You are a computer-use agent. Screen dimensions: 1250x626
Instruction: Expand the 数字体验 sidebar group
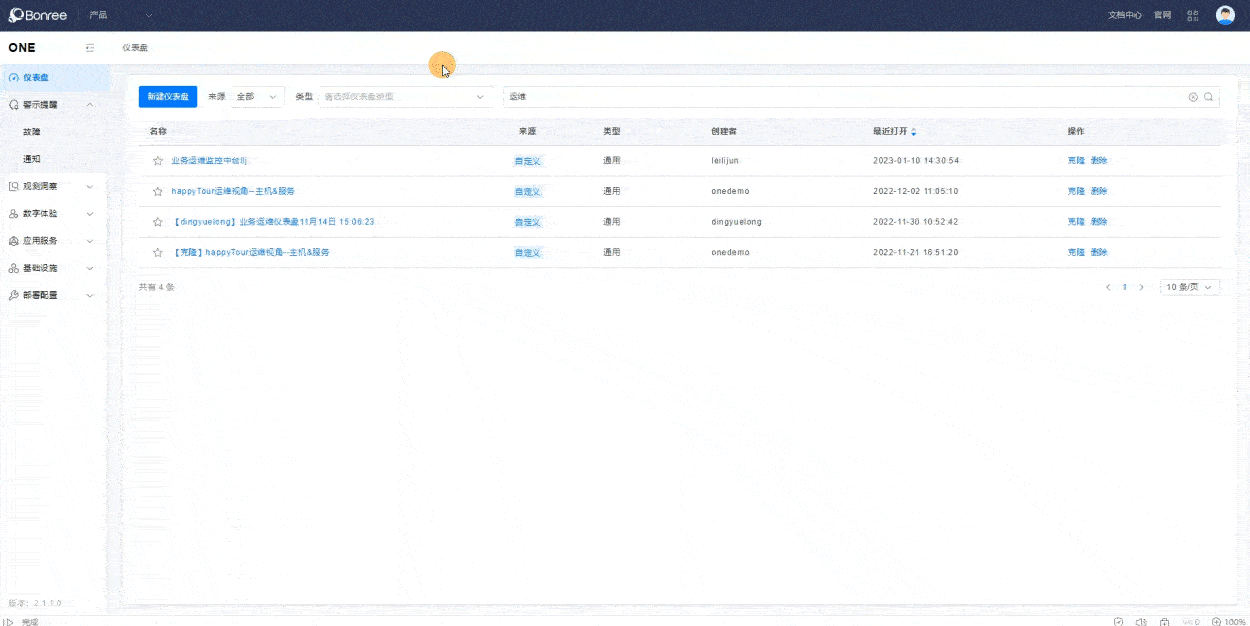pyautogui.click(x=90, y=213)
